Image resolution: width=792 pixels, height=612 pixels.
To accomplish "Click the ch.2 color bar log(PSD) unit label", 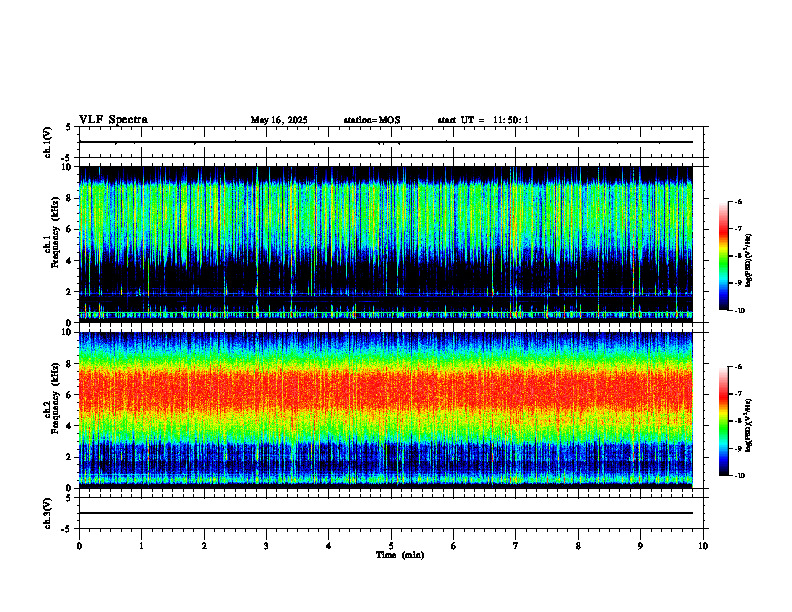I will (x=749, y=426).
